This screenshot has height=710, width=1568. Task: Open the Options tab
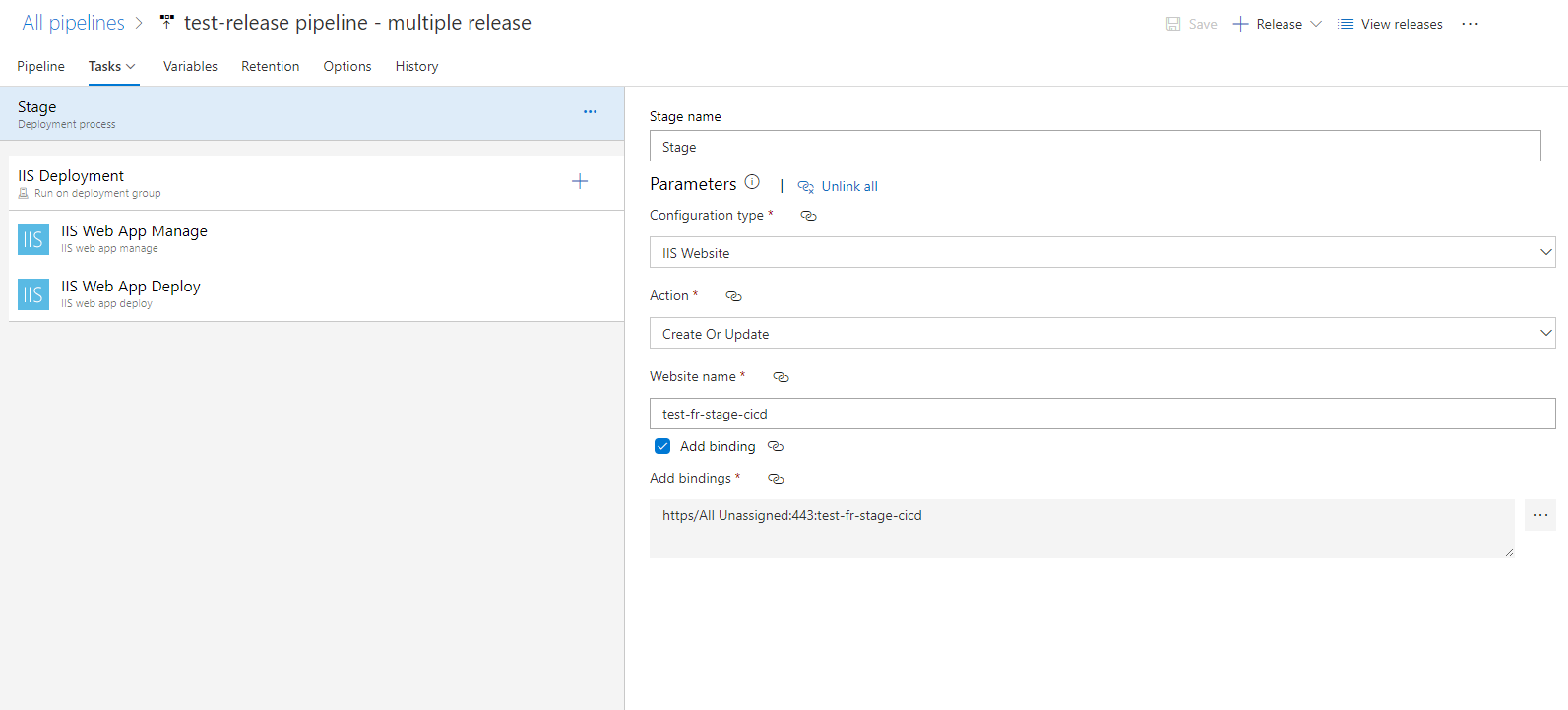347,66
